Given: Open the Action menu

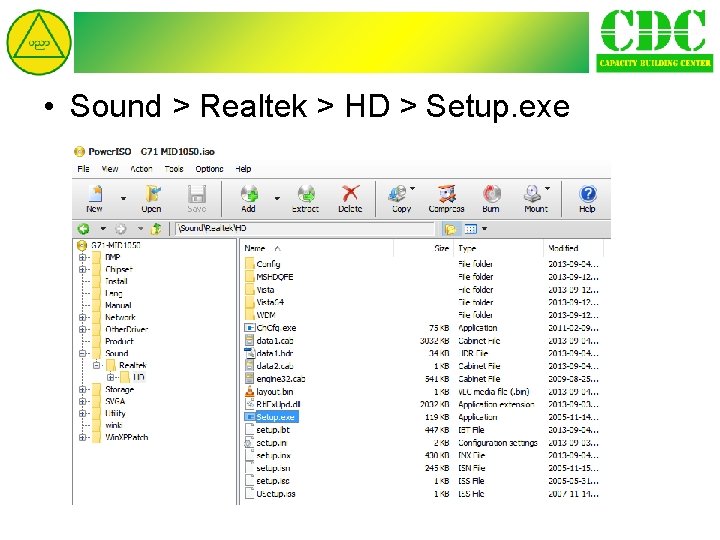Looking at the screenshot, I should (141, 169).
